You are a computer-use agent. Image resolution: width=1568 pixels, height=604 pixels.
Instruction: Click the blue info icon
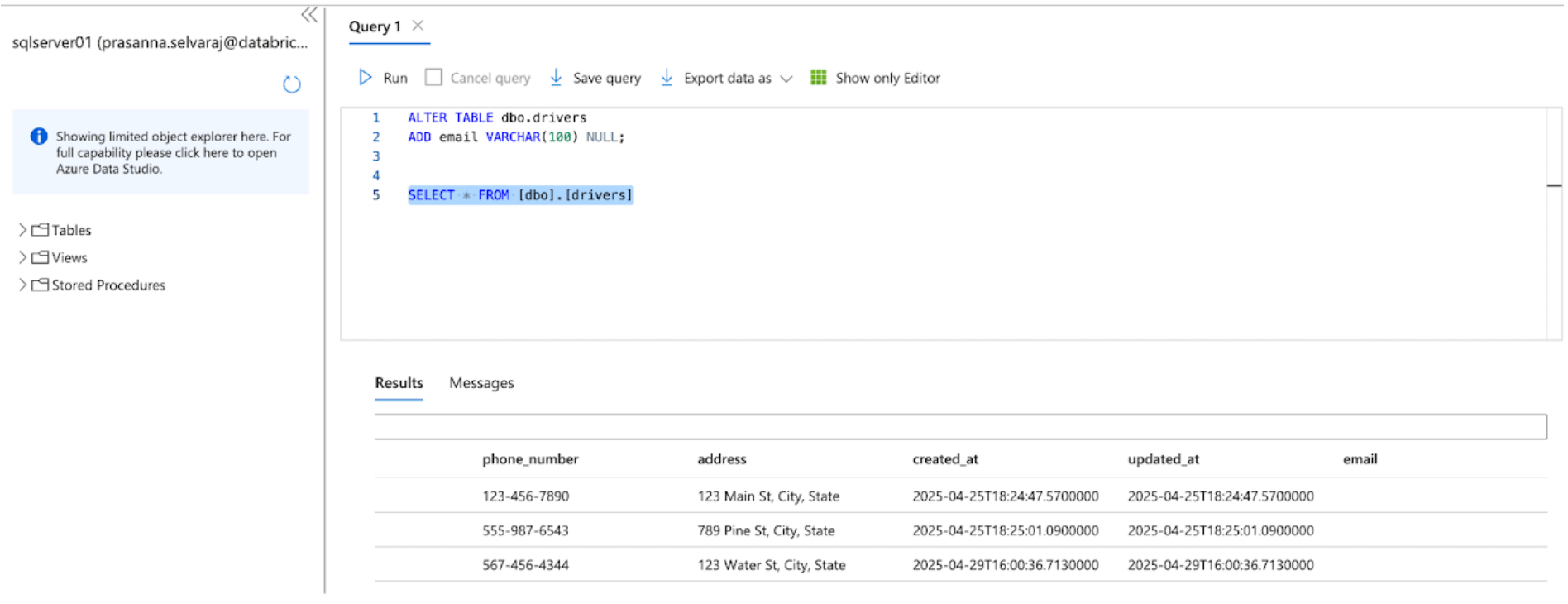click(39, 137)
